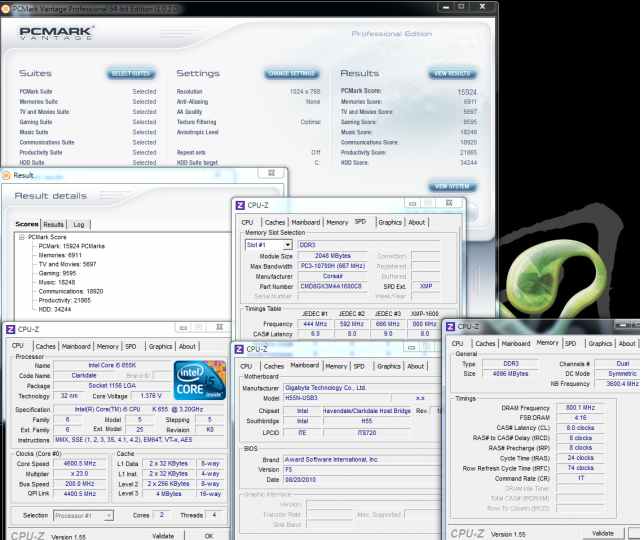Viewport: 641px width, 540px height.
Task: Click the Multiplier value x 23.0
Action: click(x=80, y=474)
